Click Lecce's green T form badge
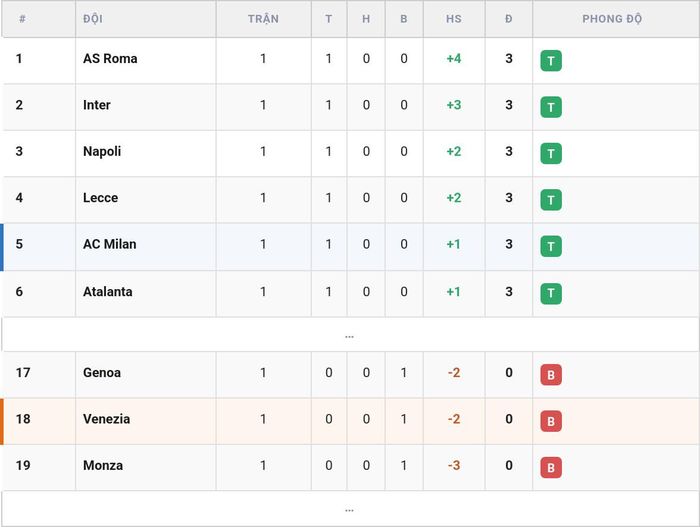The height and width of the screenshot is (527, 700). 551,200
